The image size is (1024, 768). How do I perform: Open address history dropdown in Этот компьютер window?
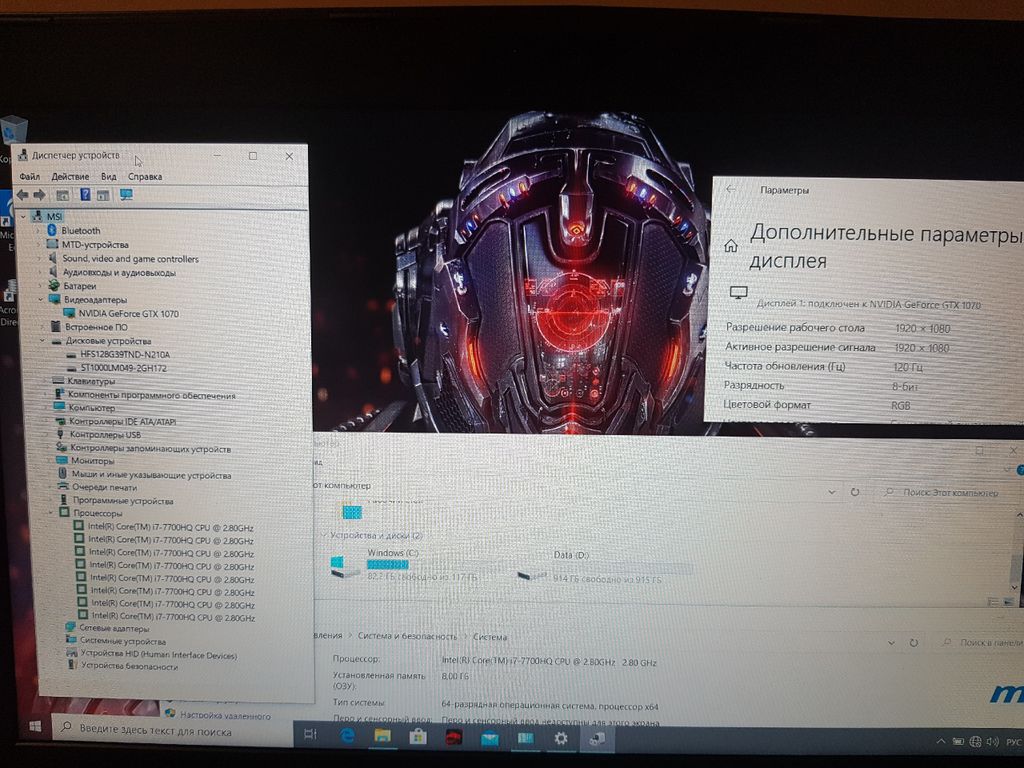pyautogui.click(x=831, y=492)
